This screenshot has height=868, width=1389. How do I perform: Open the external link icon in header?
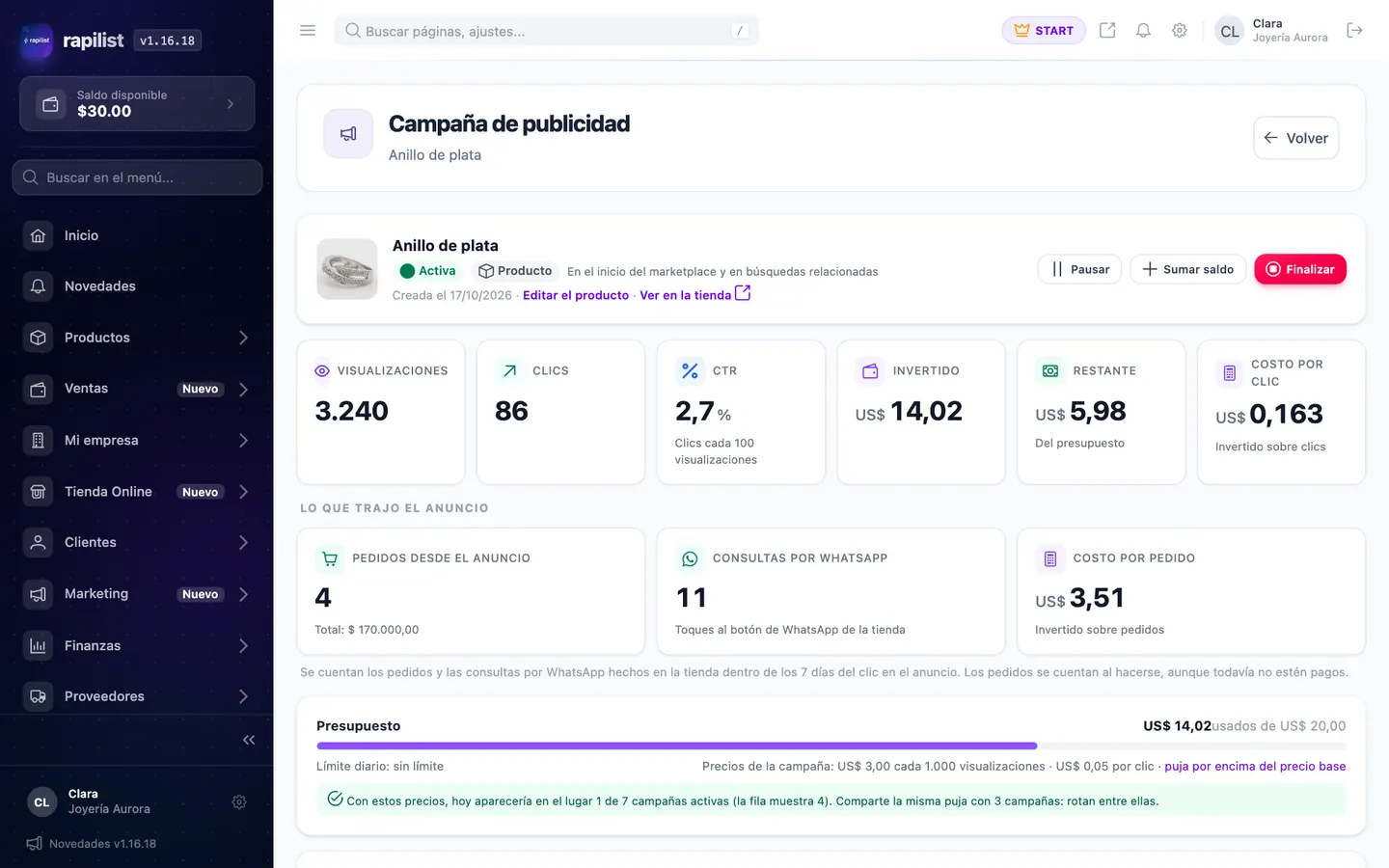pos(1107,31)
